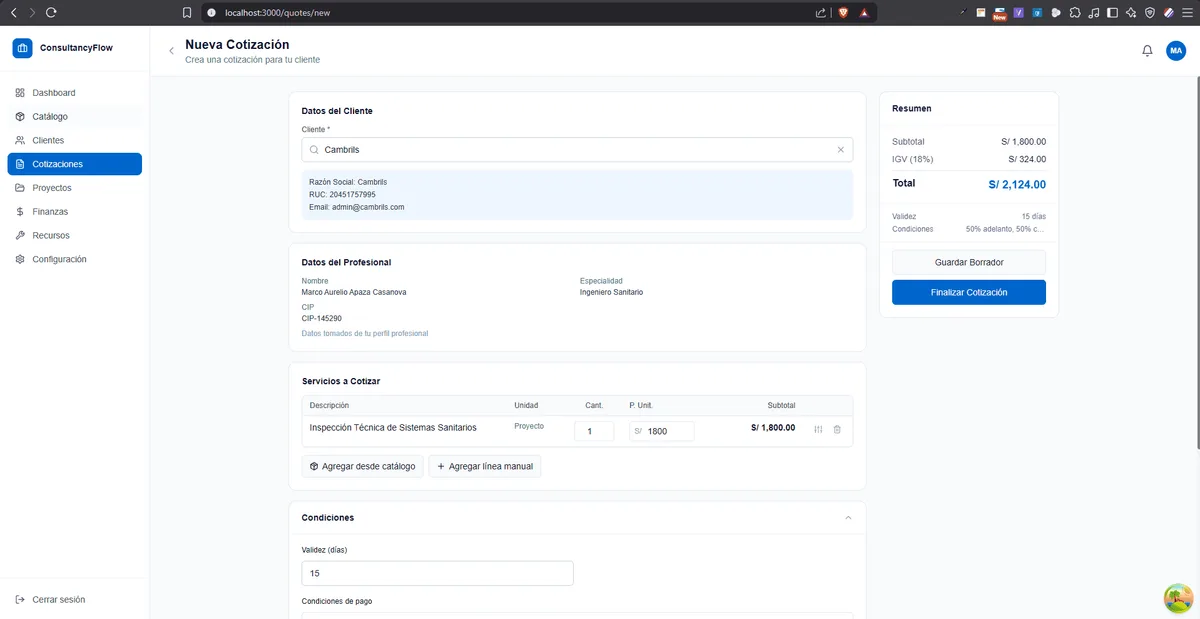Toggle the browser sidebar panel
This screenshot has height=619, width=1200.
(1112, 12)
